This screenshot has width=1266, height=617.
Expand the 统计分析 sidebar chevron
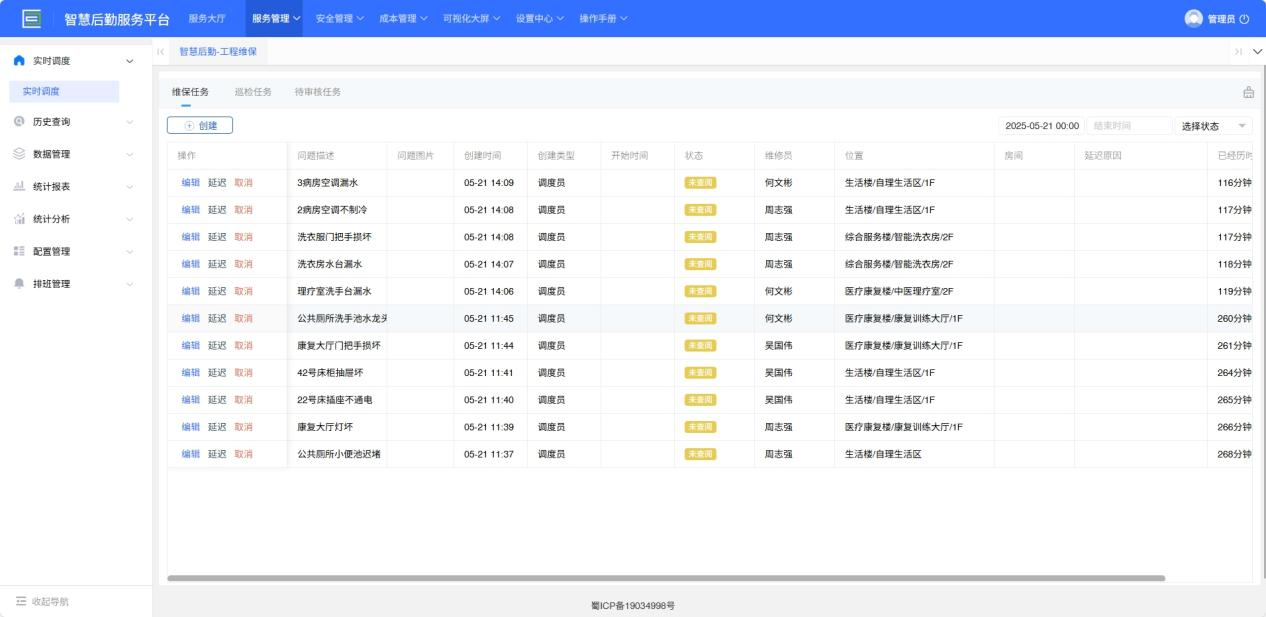click(129, 219)
